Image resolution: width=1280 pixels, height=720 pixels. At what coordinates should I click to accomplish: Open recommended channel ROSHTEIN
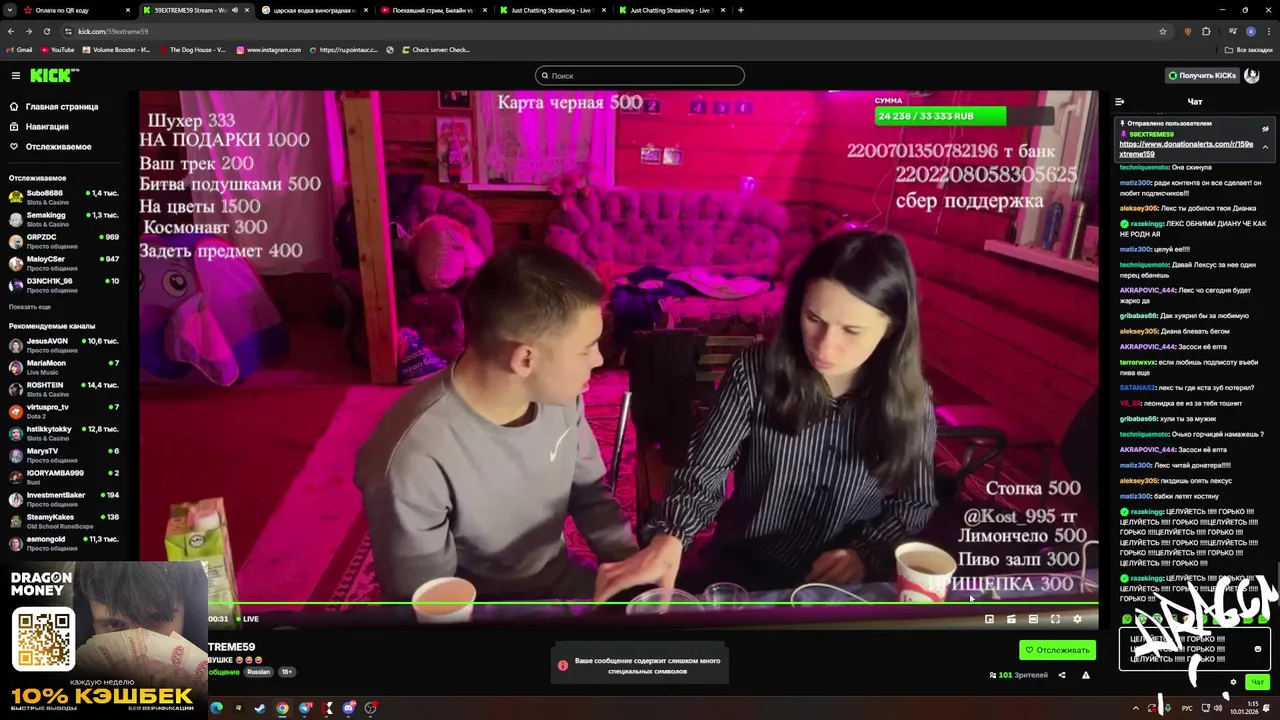(x=64, y=389)
